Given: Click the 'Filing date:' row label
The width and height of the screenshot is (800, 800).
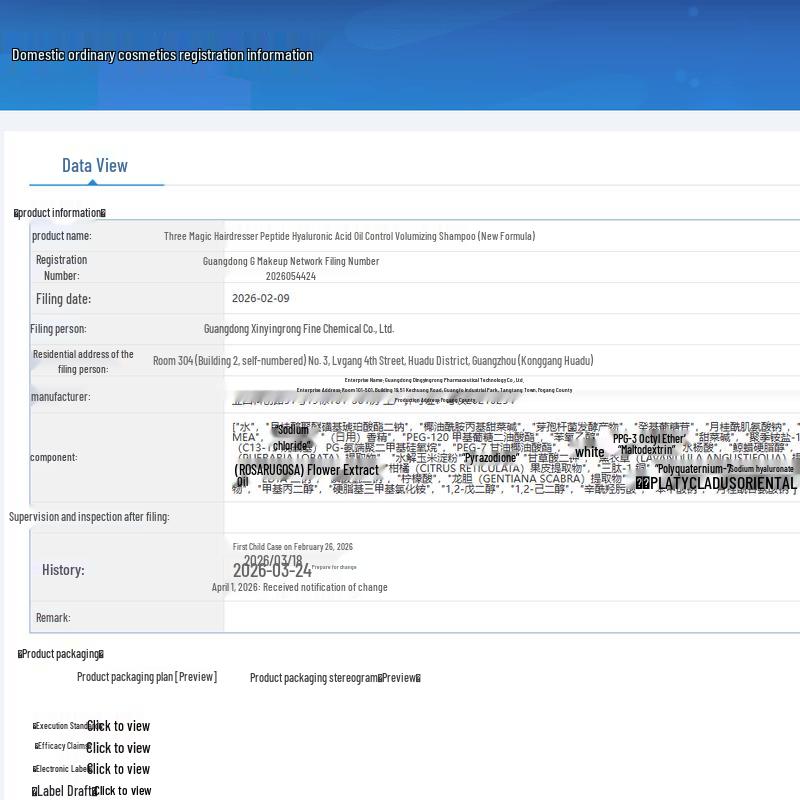Looking at the screenshot, I should [63, 299].
